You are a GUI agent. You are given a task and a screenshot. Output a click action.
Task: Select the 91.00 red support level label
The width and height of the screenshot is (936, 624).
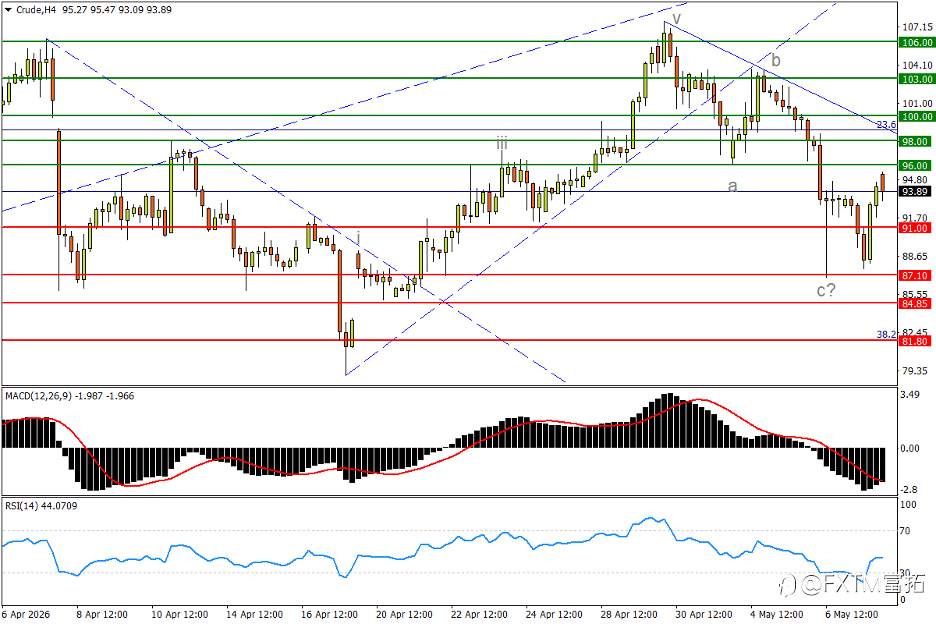pos(915,228)
